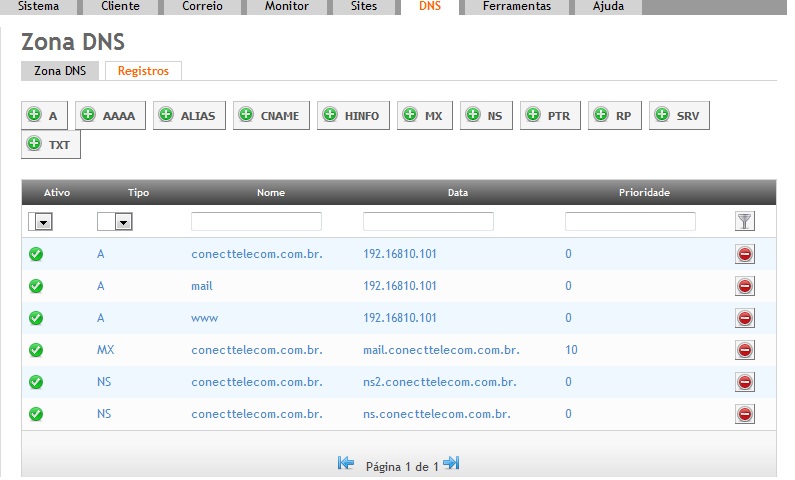795x480 pixels.
Task: Add a new SRV record
Action: pyautogui.click(x=679, y=116)
